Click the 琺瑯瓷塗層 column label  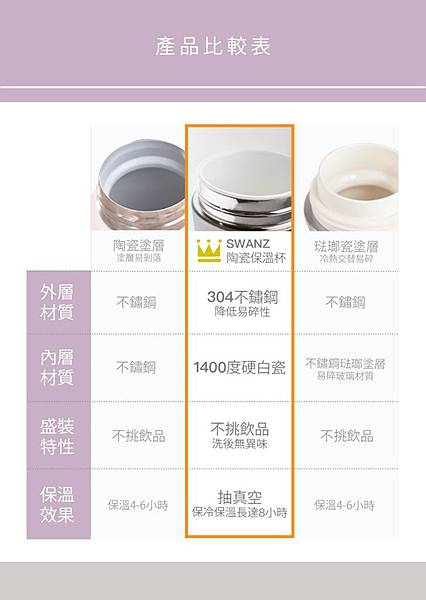point(346,251)
